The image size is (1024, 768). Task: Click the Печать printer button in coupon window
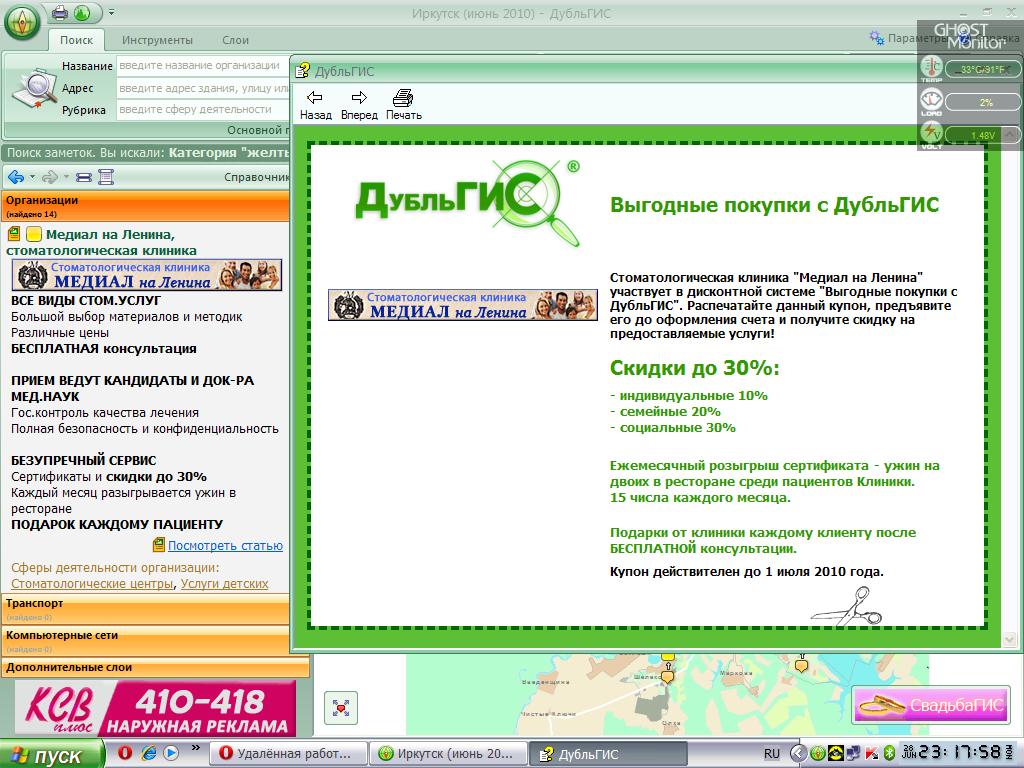(404, 105)
